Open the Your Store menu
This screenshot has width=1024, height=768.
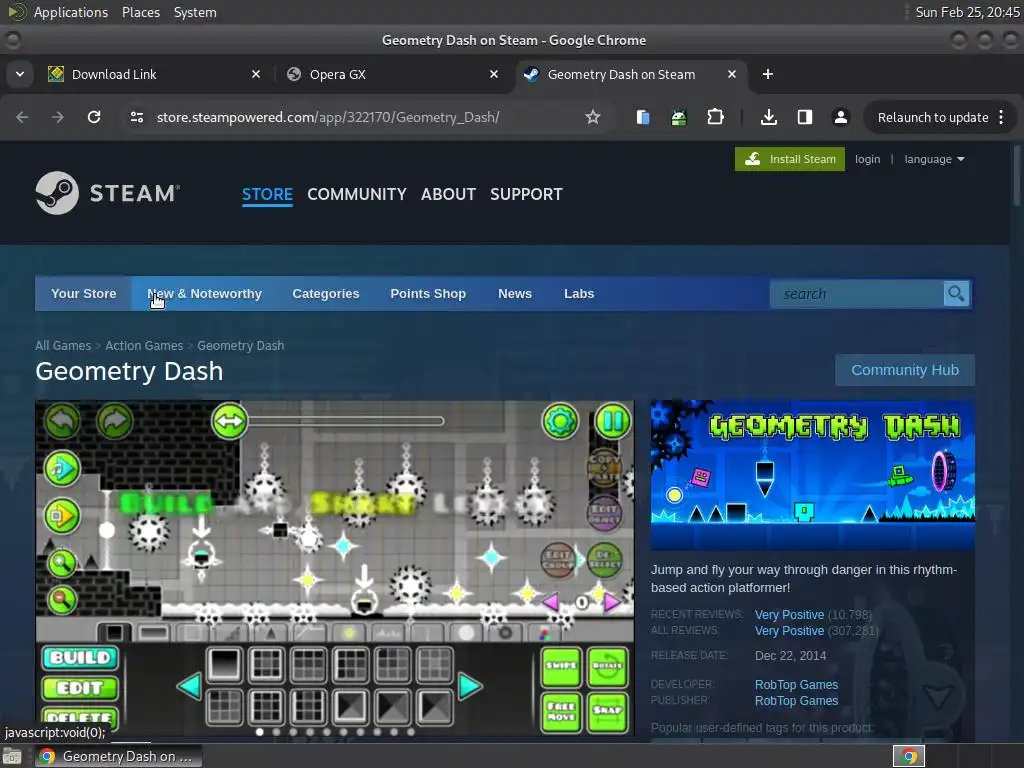(x=84, y=294)
